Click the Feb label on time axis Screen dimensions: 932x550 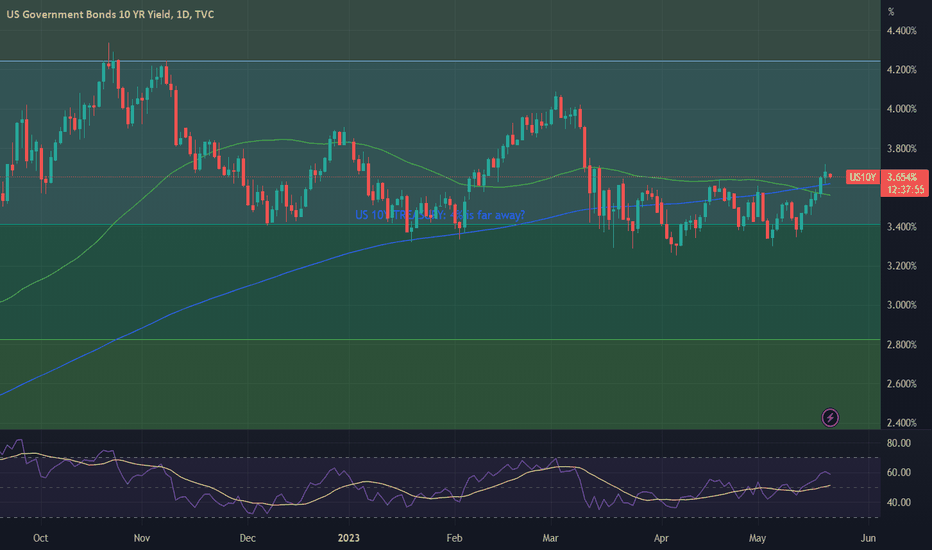pyautogui.click(x=454, y=538)
